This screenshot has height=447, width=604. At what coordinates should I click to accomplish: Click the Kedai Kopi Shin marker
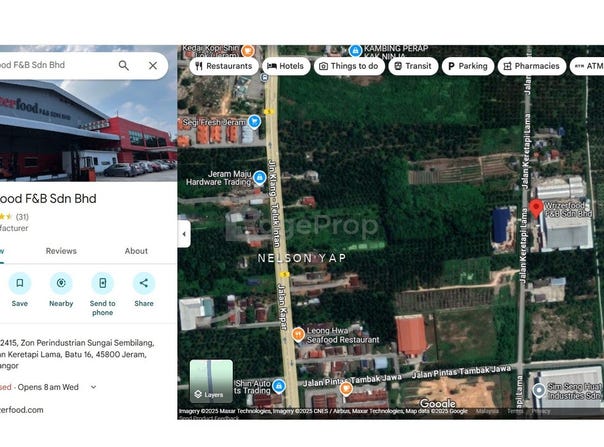pos(248,50)
